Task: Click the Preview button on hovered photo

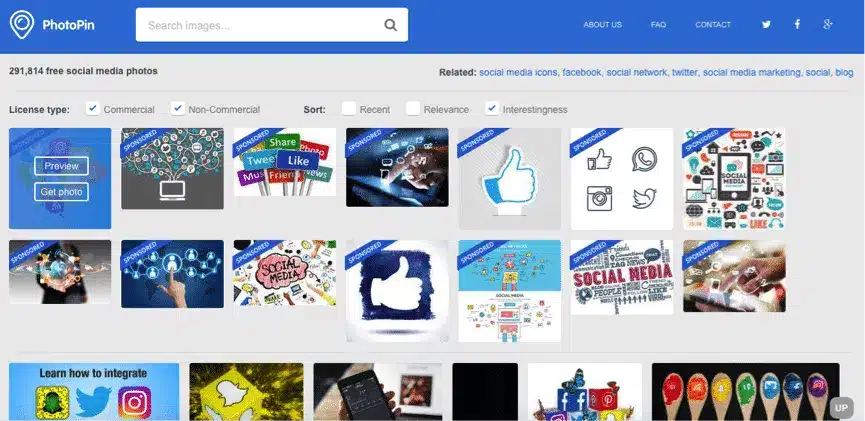Action: coord(61,166)
